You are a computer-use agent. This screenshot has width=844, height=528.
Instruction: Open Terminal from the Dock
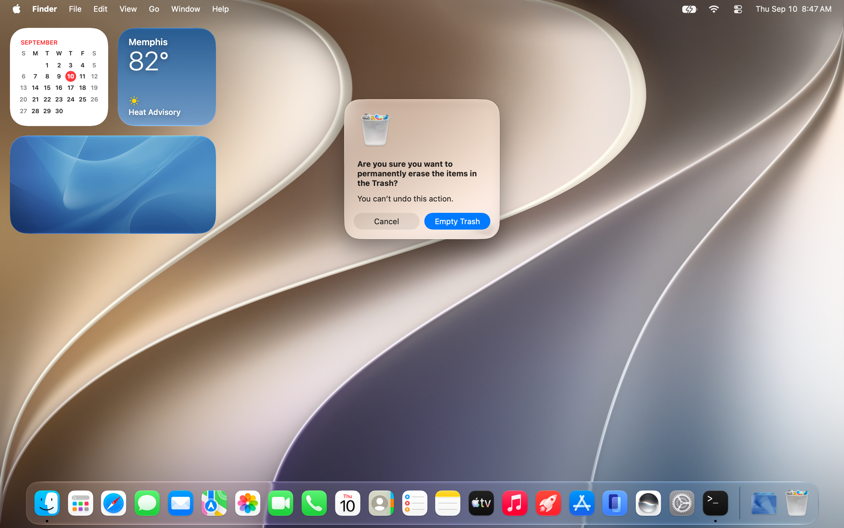(715, 503)
